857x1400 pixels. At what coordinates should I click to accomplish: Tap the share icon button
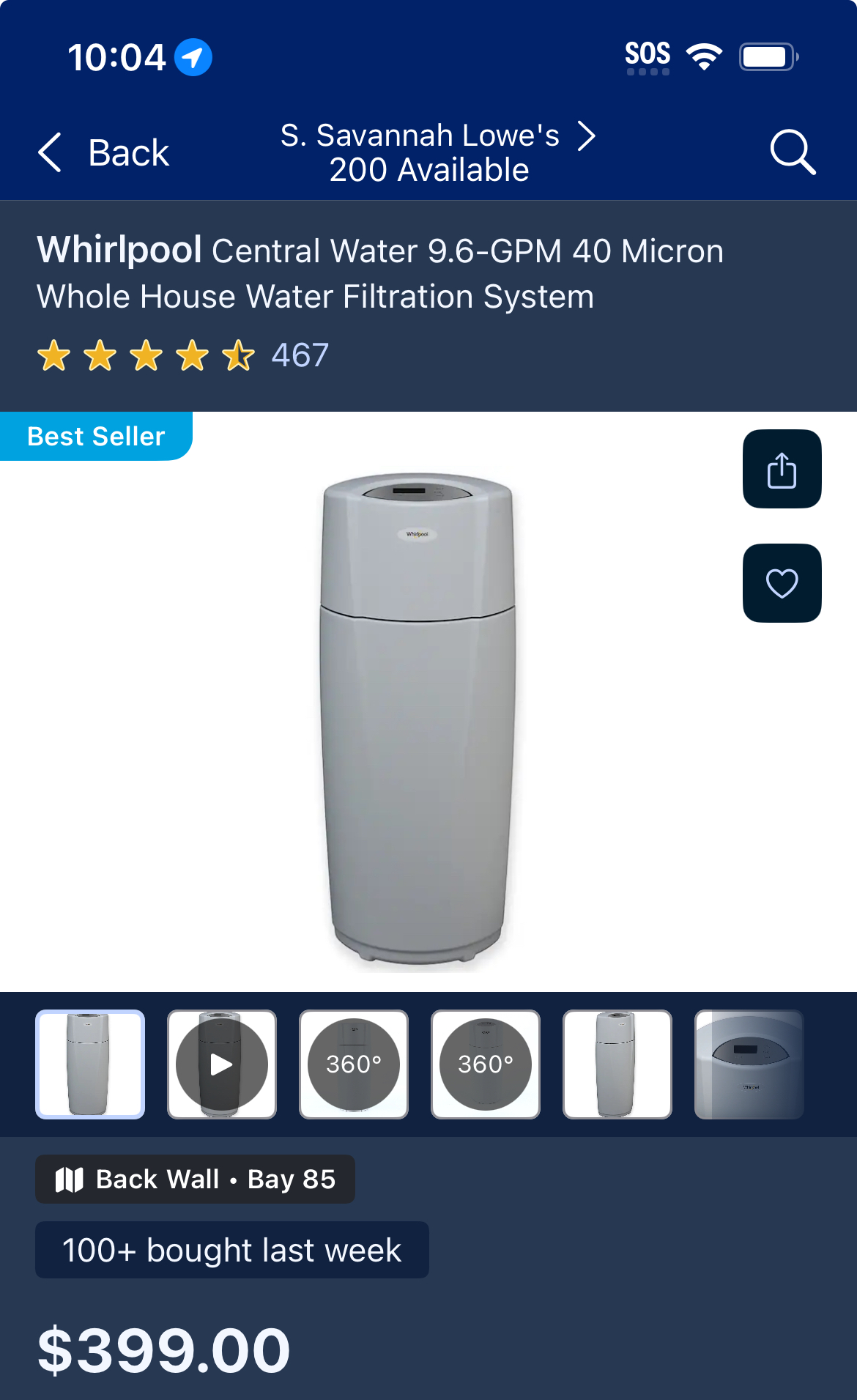(x=782, y=469)
